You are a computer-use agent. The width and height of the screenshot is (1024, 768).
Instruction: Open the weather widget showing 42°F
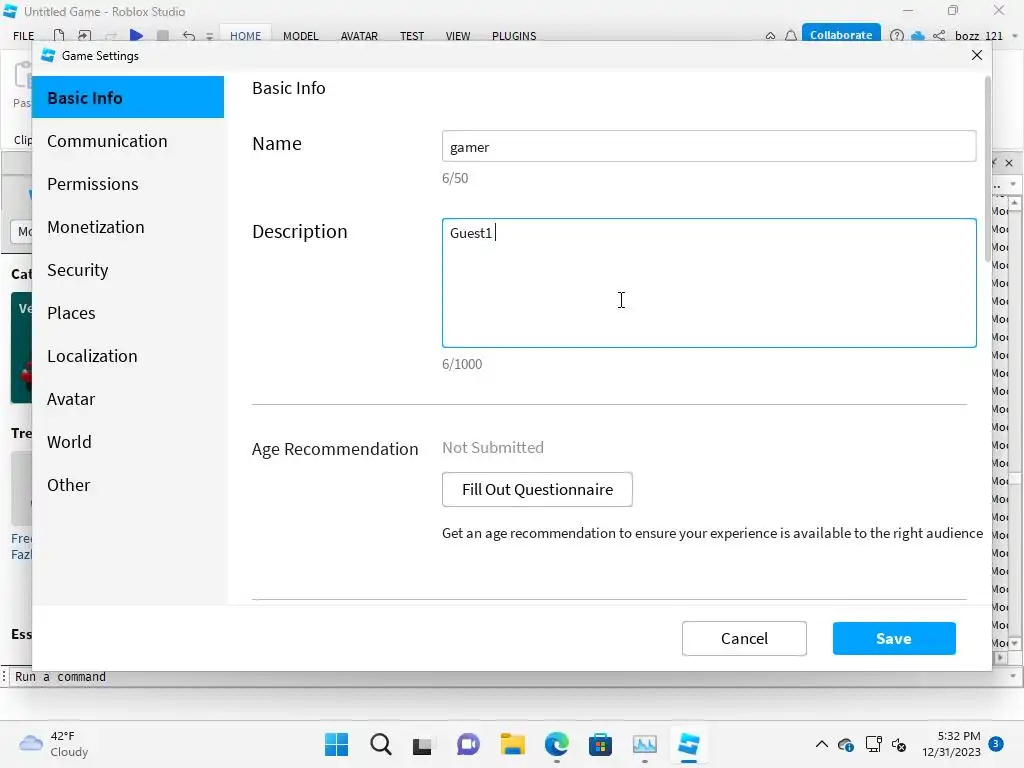coord(54,744)
